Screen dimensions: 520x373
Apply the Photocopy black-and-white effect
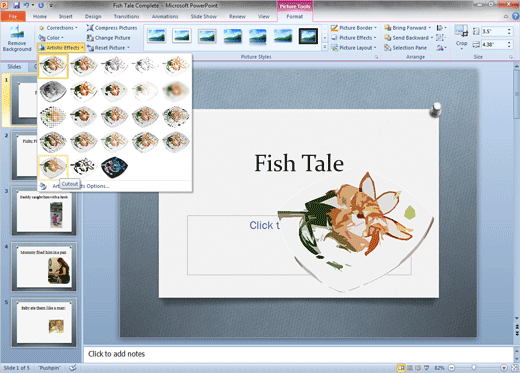click(x=84, y=167)
